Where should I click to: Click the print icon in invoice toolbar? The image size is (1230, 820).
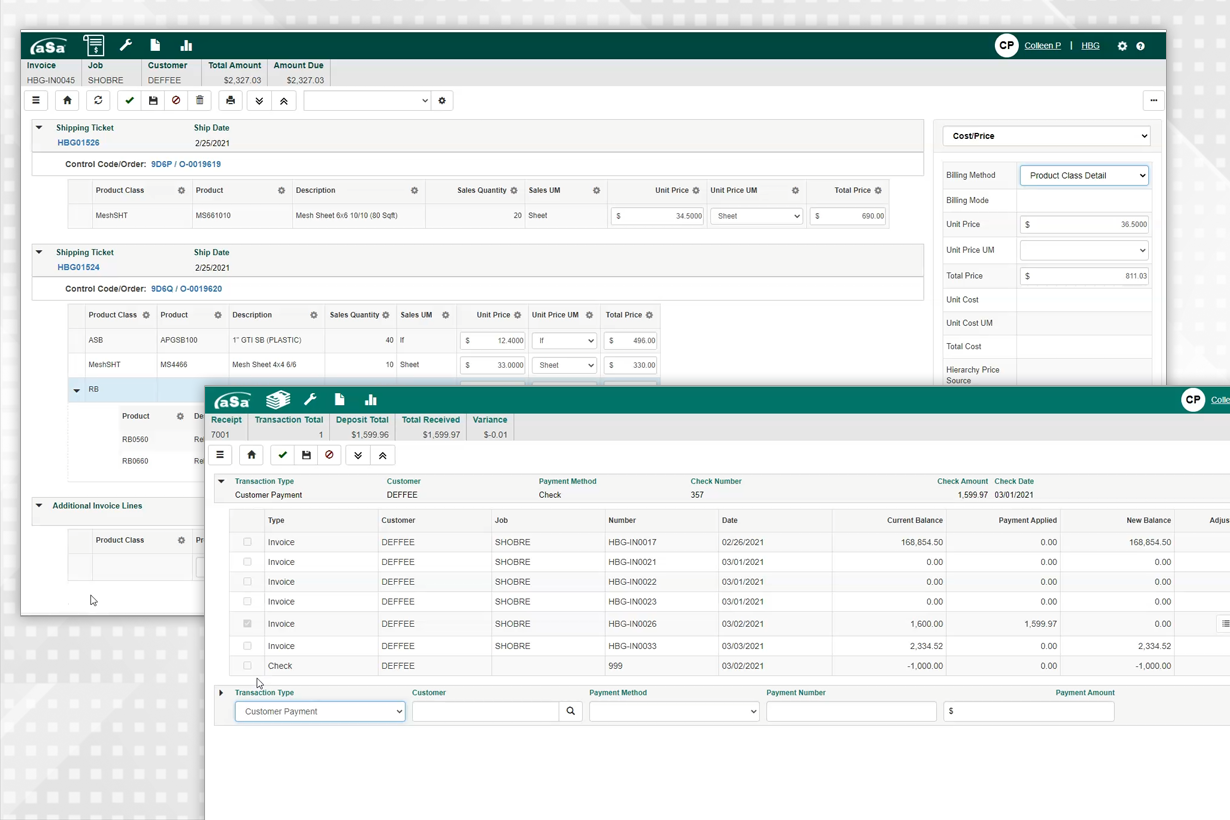tap(230, 101)
